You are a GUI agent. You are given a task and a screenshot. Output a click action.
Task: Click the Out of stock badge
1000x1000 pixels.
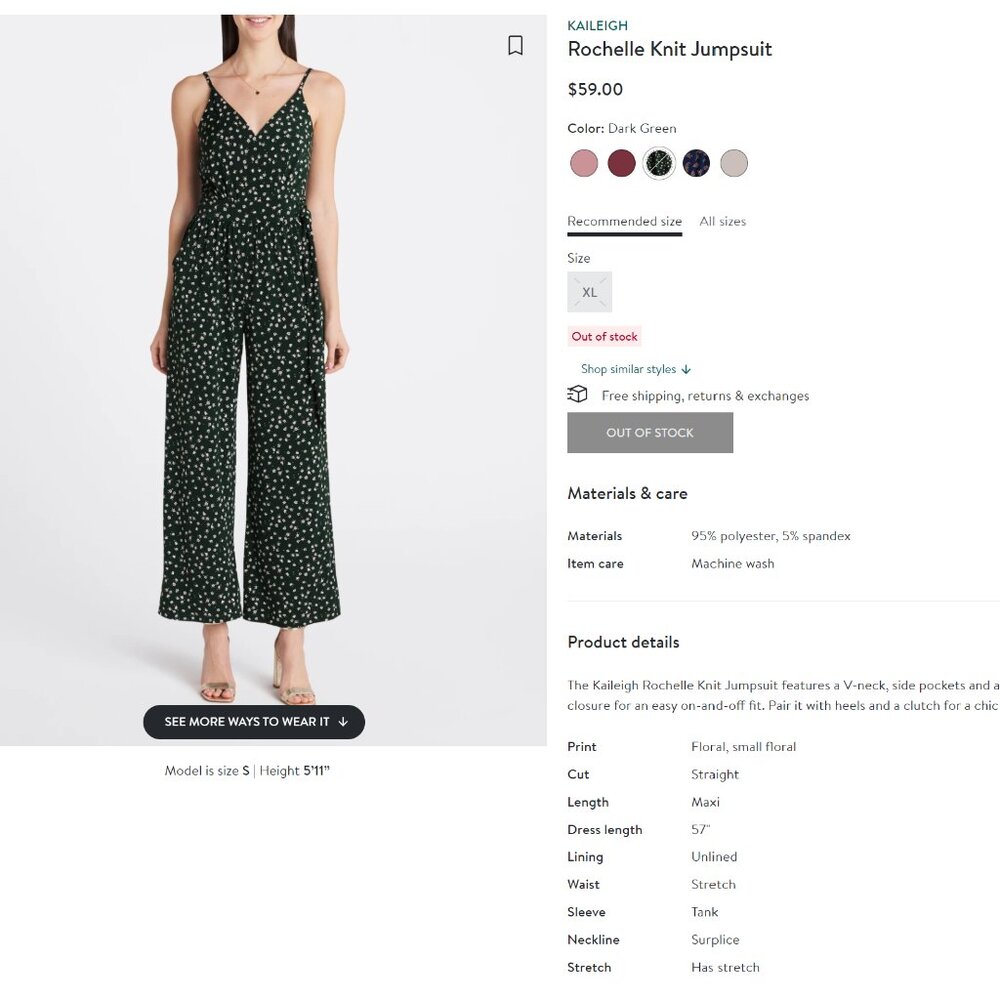604,336
